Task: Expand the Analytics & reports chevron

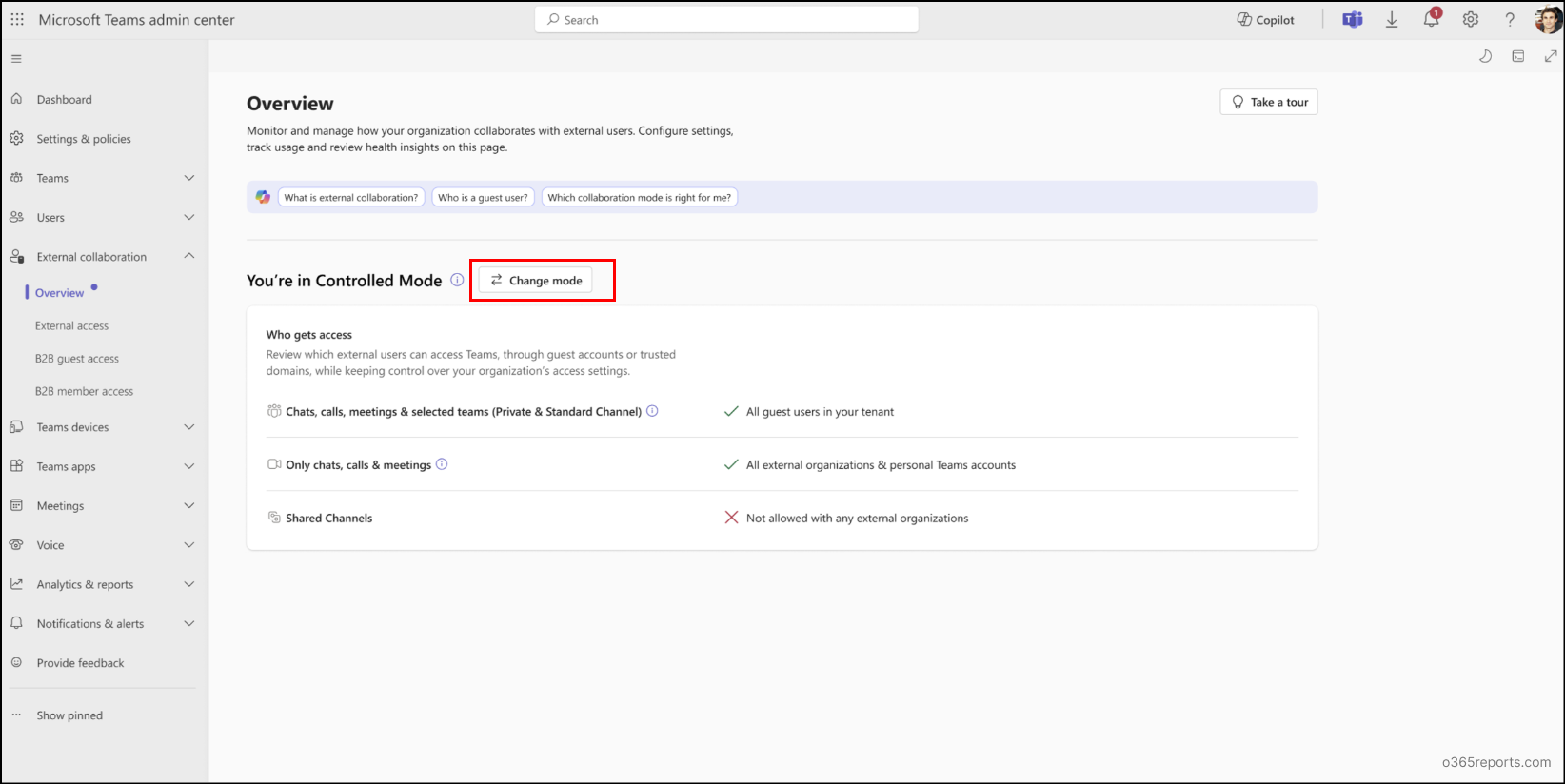Action: (x=188, y=585)
